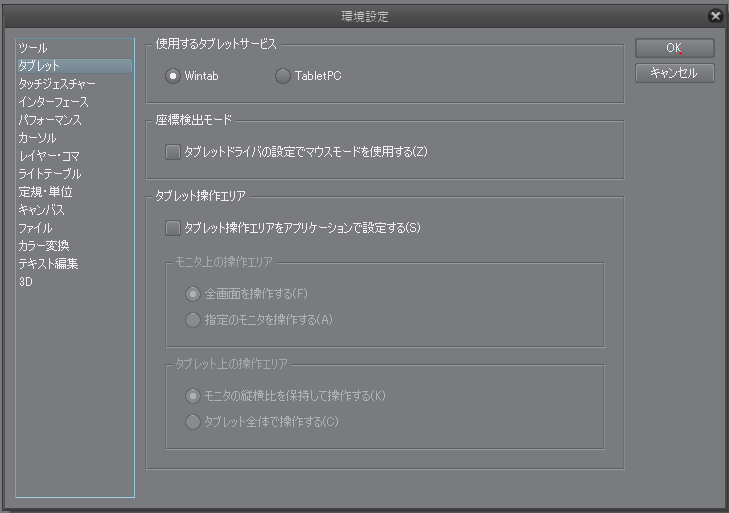Viewport: 729px width, 513px height.
Task: Open the パフォーマンス category
Action: tap(75, 120)
